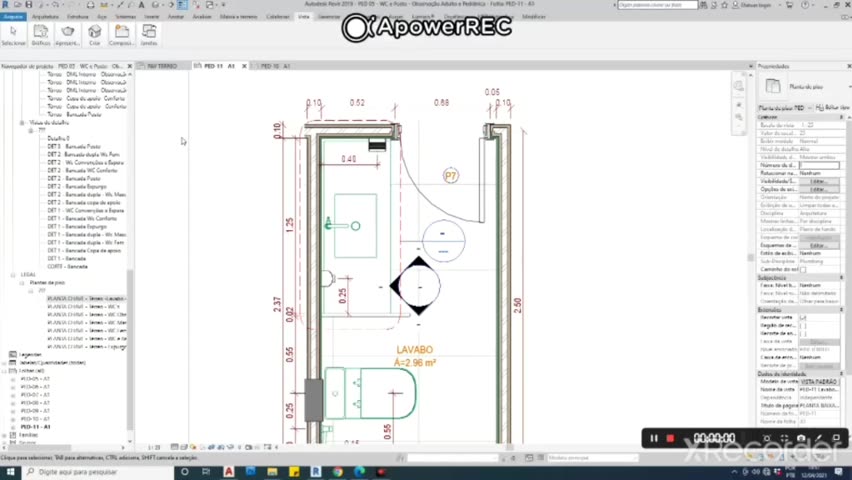Toggle the Região de recorte visível checkbox
This screenshot has width=852, height=480.
pos(803,326)
